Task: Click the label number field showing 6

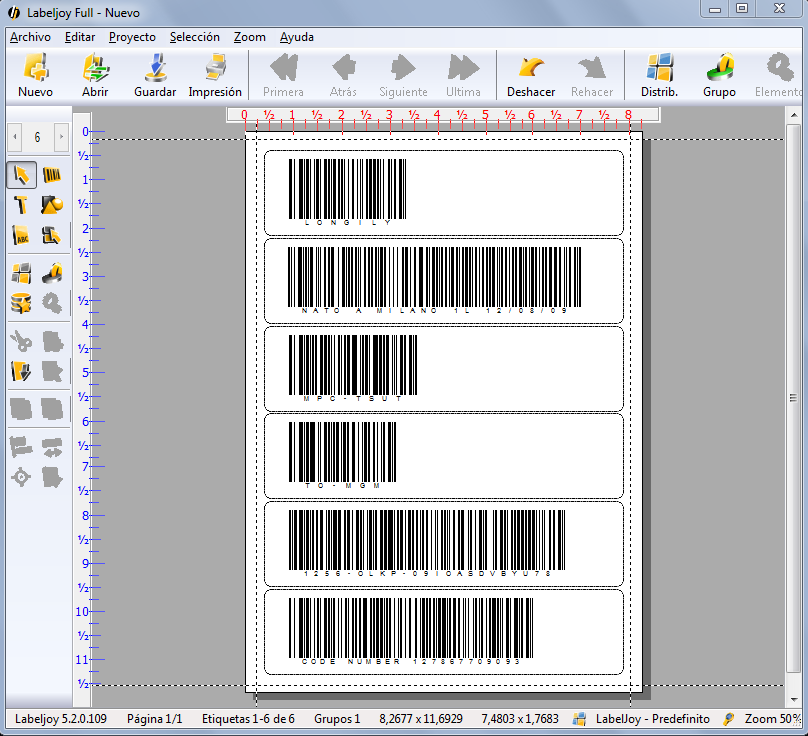Action: [x=38, y=137]
